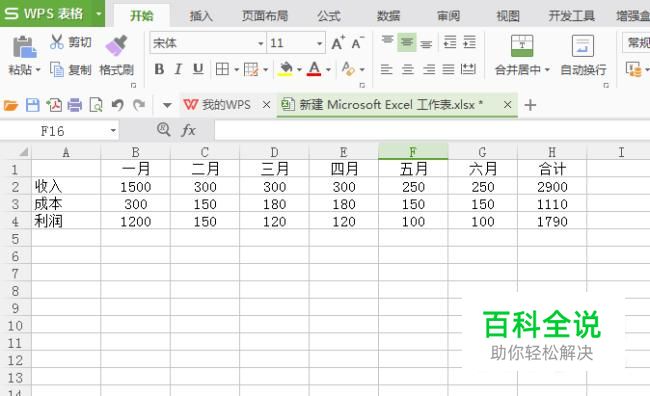Screen dimensions: 650x396
Task: Click the Merge and Center icon
Action: [x=522, y=46]
